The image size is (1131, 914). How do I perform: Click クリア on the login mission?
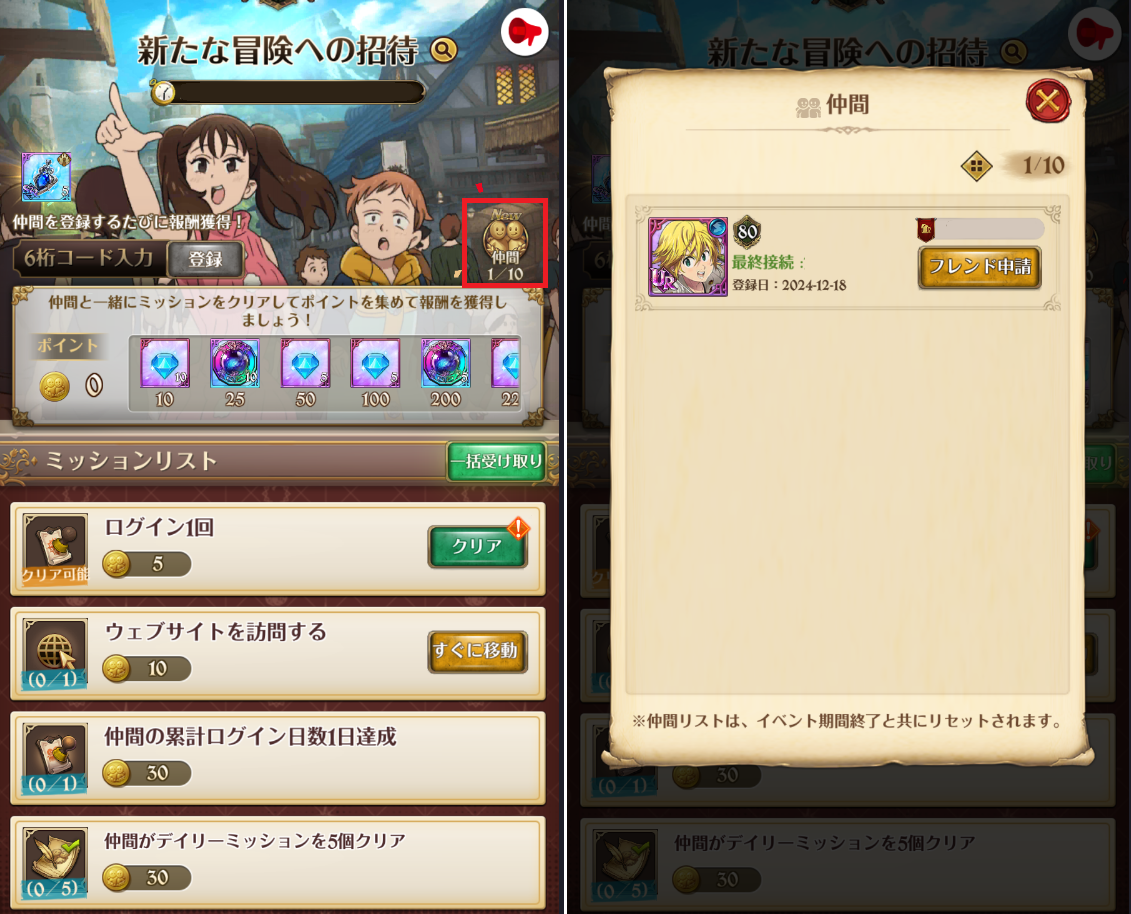(477, 546)
